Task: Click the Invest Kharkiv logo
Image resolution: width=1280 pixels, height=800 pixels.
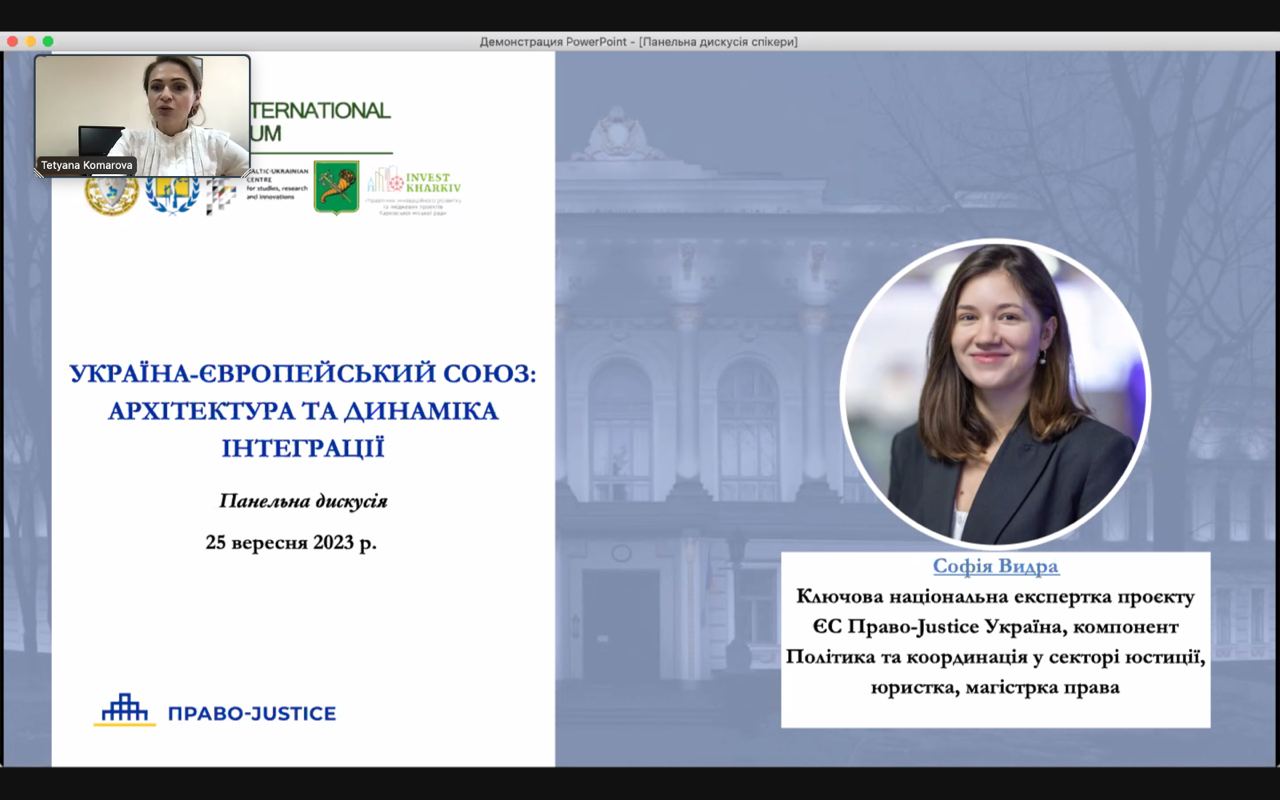Action: pyautogui.click(x=414, y=190)
